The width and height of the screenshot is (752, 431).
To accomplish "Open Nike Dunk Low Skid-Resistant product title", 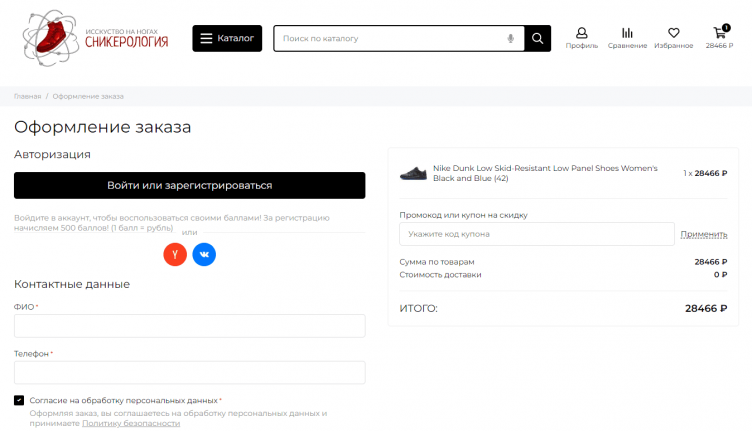I will click(x=545, y=173).
